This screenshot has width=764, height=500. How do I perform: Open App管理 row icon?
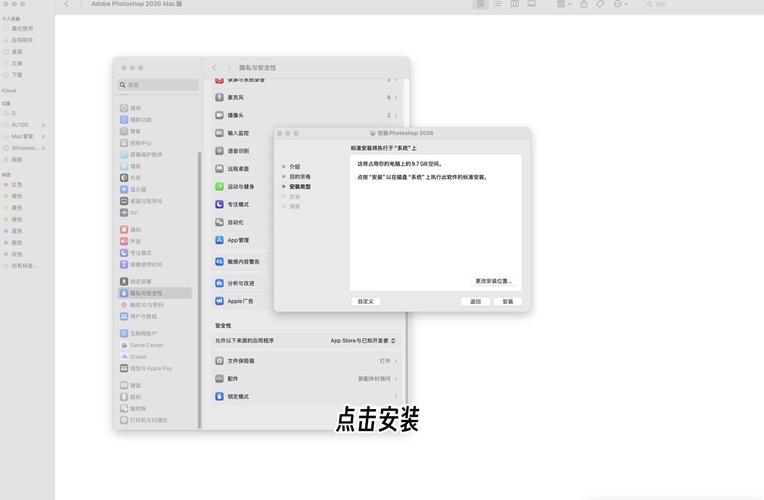click(x=219, y=240)
